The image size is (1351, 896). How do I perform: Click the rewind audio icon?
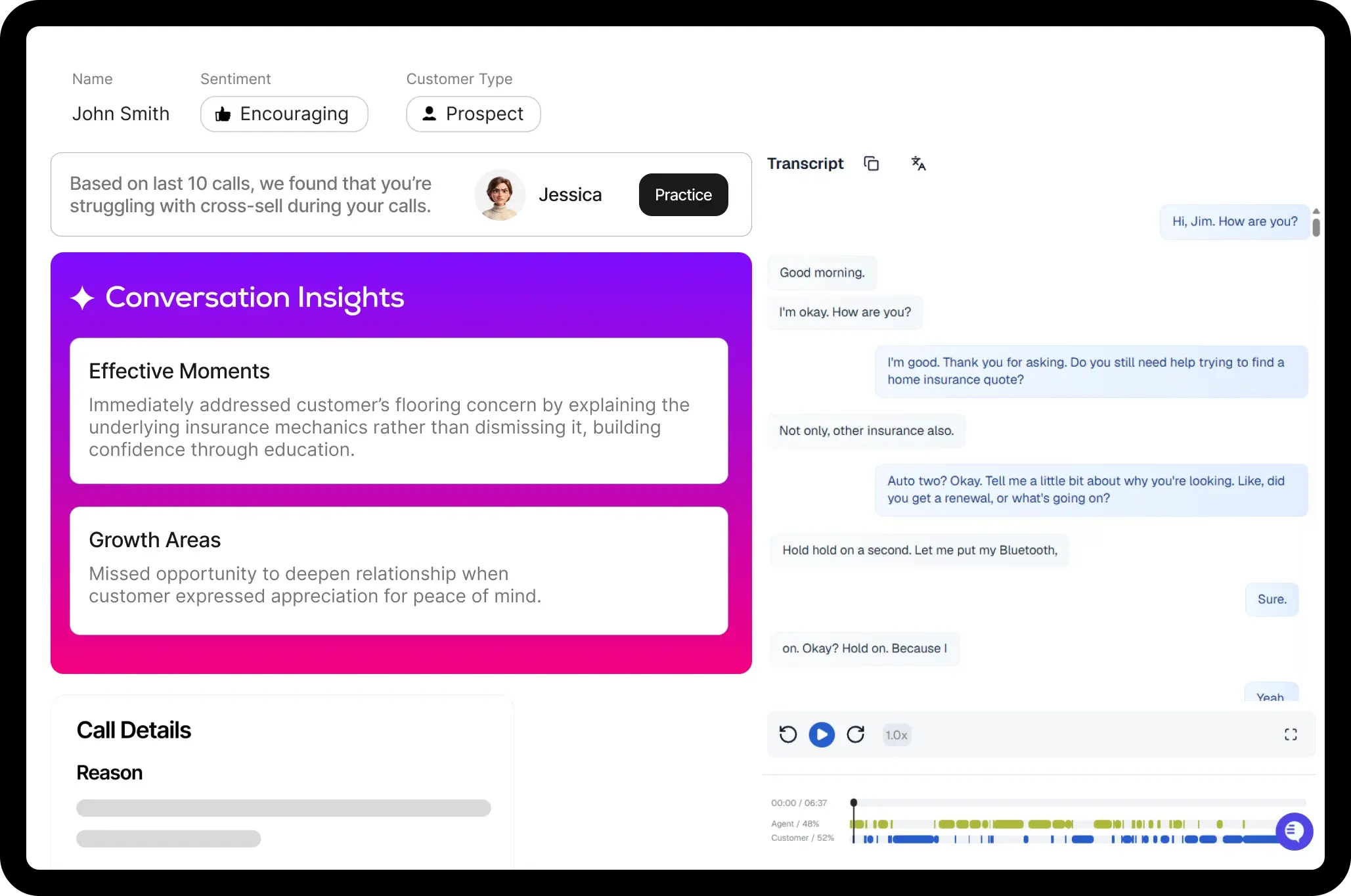coord(787,734)
